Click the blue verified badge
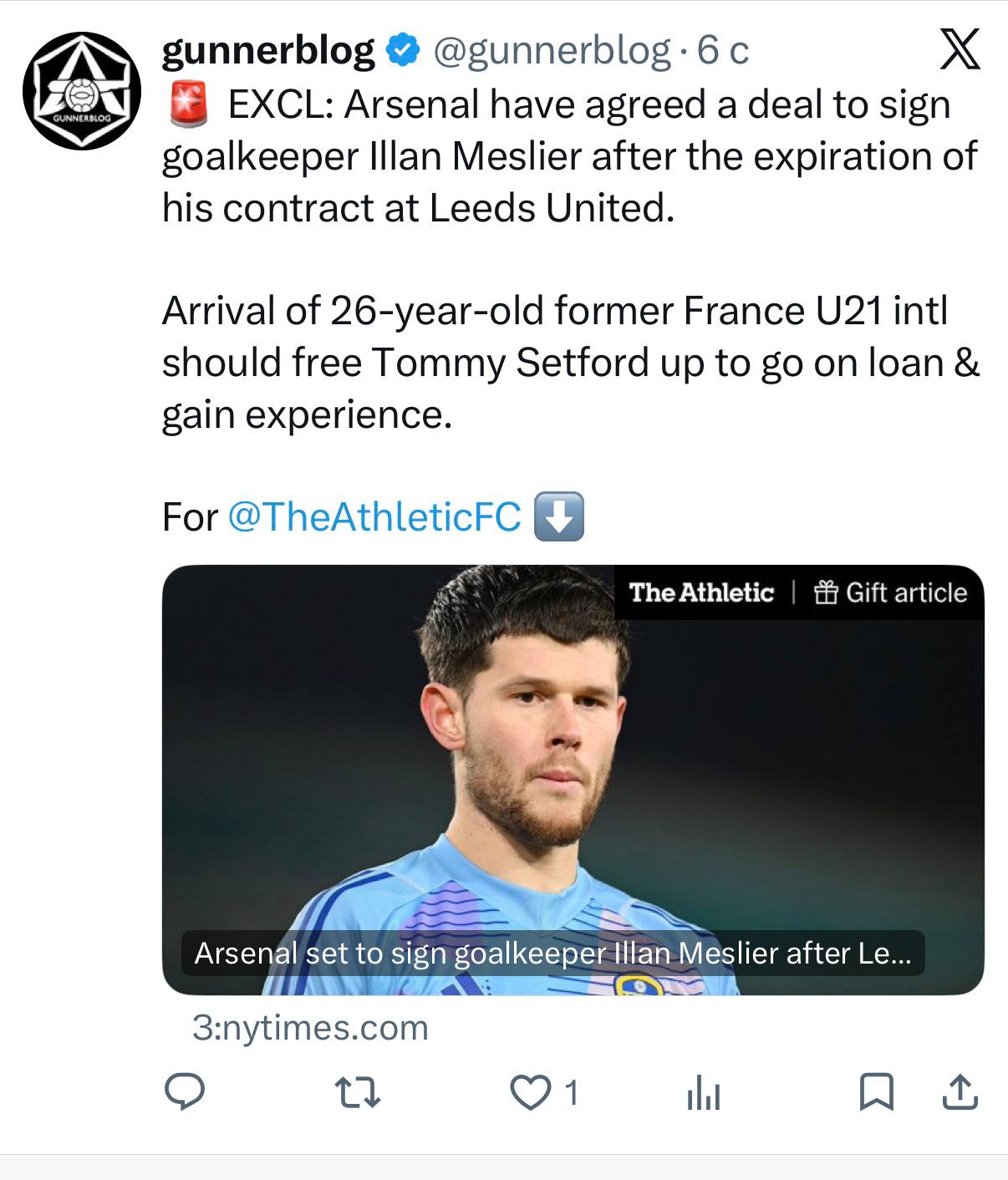This screenshot has height=1180, width=1008. point(403,51)
